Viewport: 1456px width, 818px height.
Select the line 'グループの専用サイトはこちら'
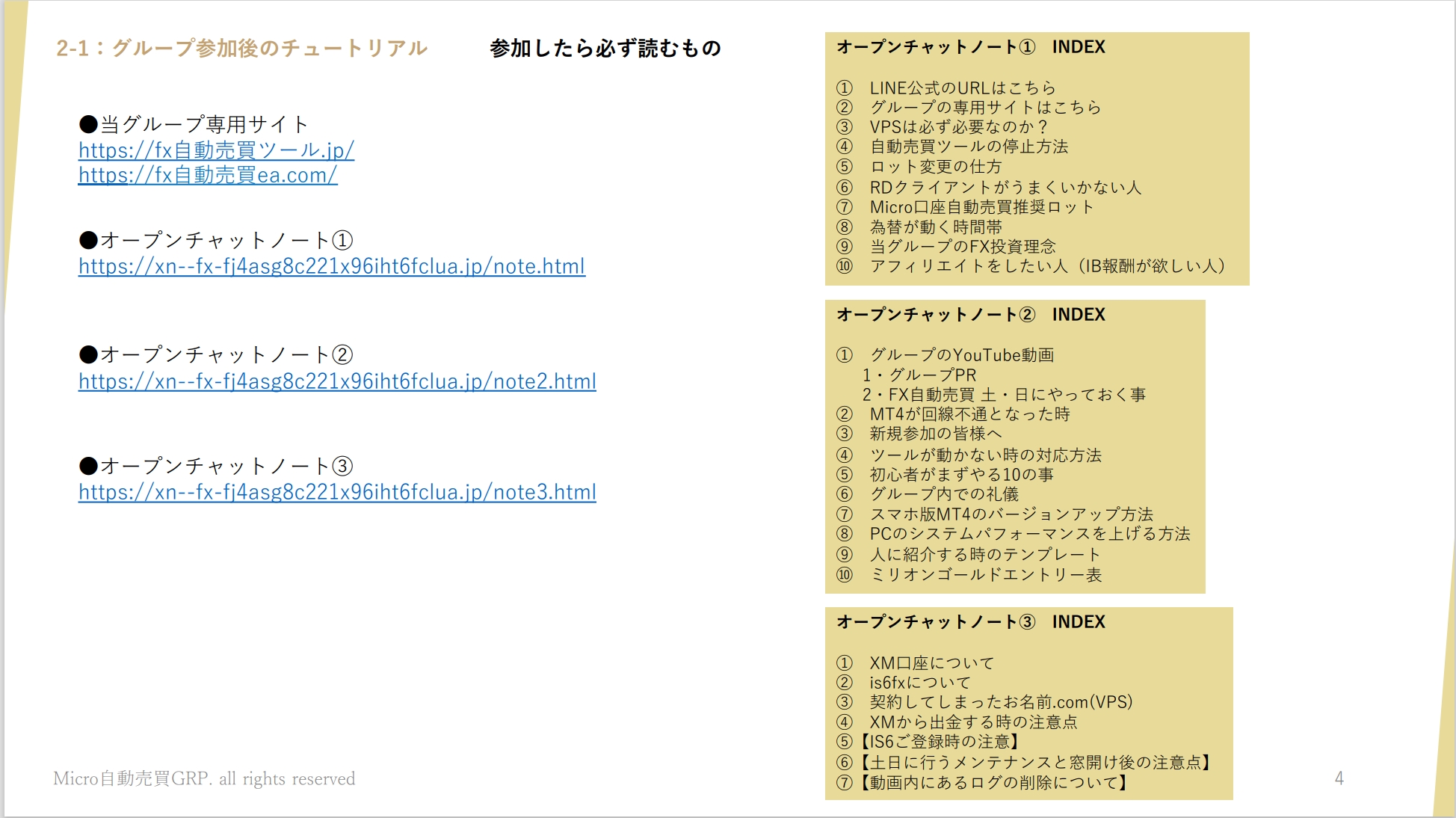point(986,107)
